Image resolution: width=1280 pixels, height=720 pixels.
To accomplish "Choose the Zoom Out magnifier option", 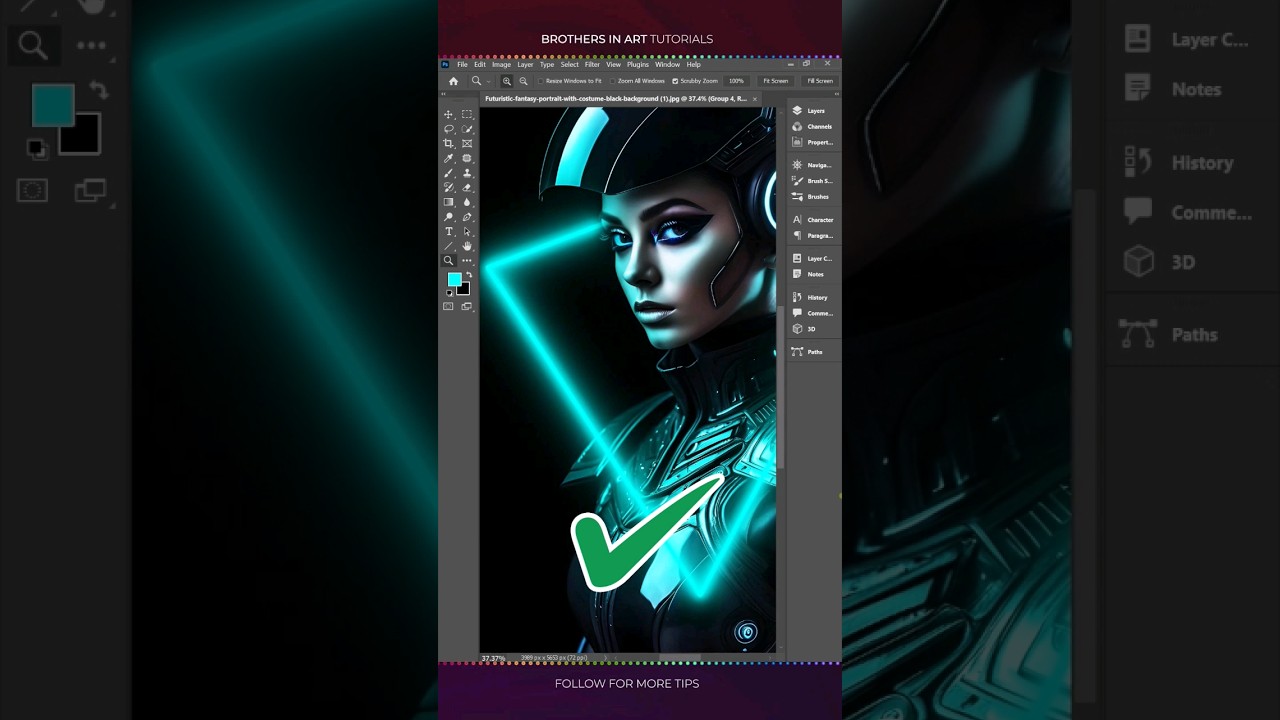I will point(523,81).
